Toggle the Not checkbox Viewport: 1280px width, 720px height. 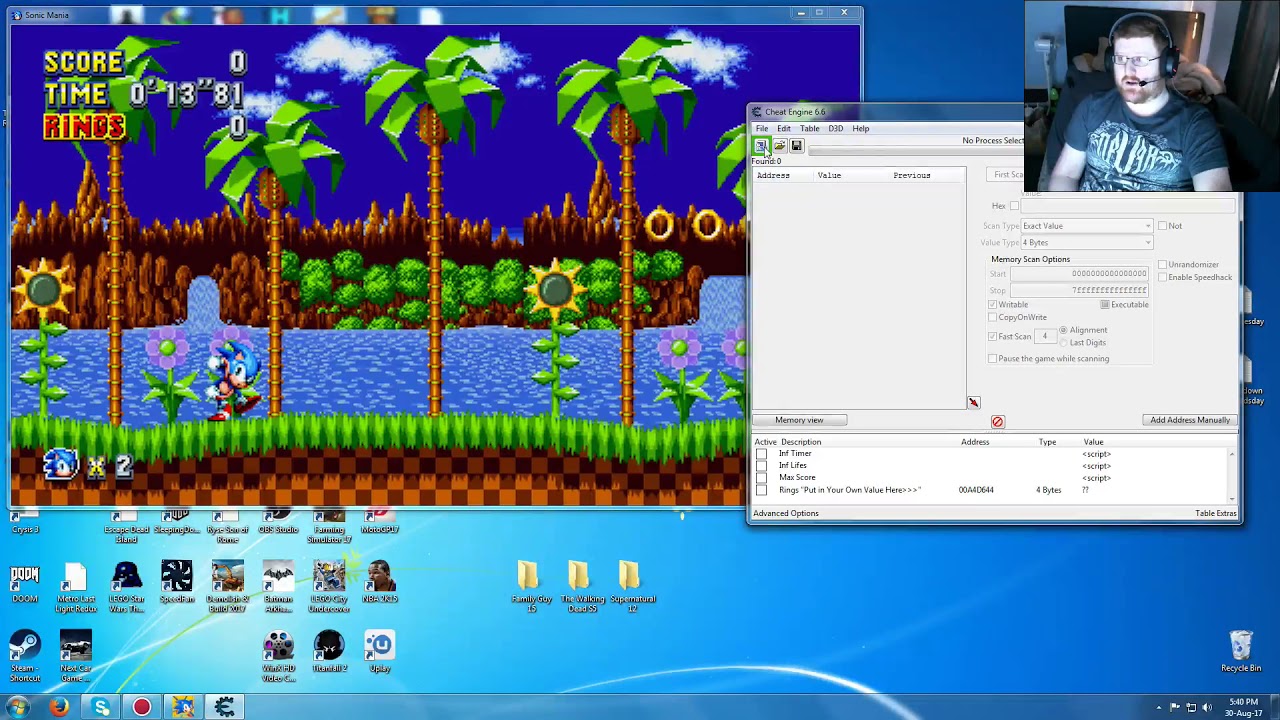coord(1162,226)
